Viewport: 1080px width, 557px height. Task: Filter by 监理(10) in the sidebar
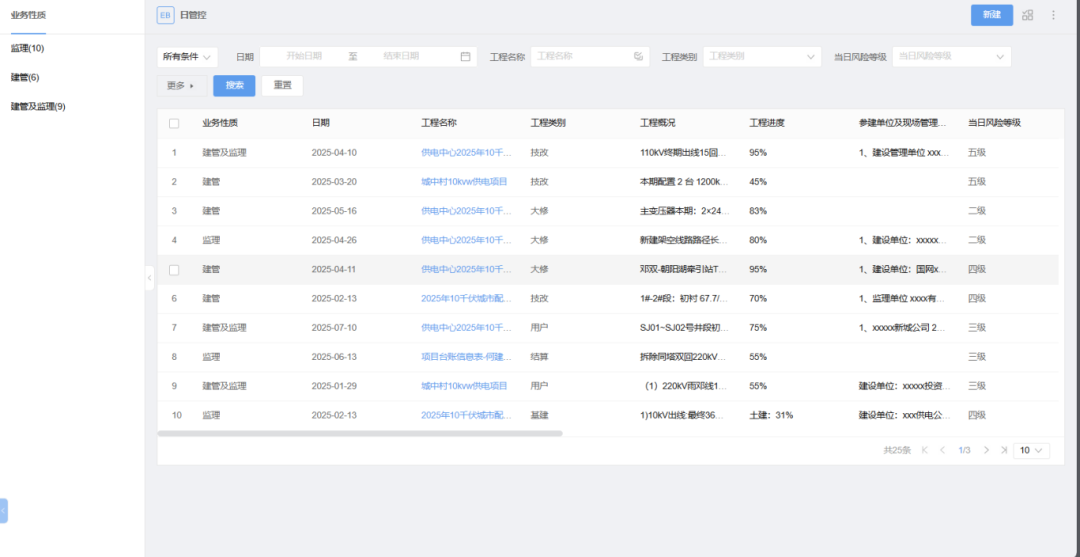[x=28, y=48]
